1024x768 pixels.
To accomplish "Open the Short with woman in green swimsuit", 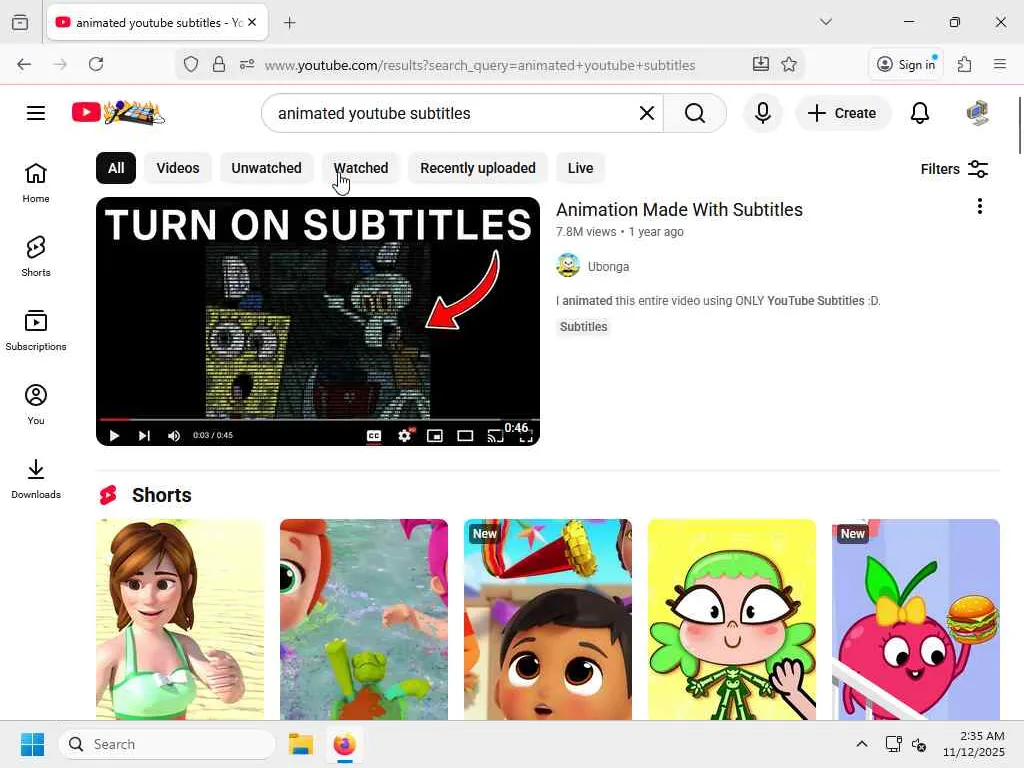I will point(180,620).
